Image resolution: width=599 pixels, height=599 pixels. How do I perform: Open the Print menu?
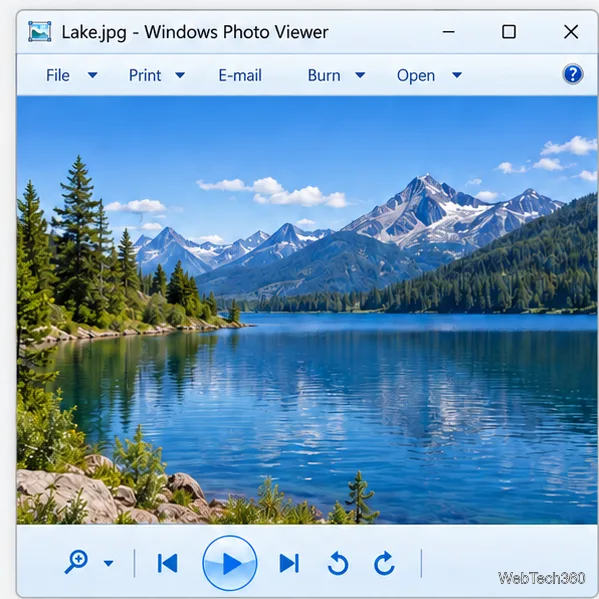145,75
